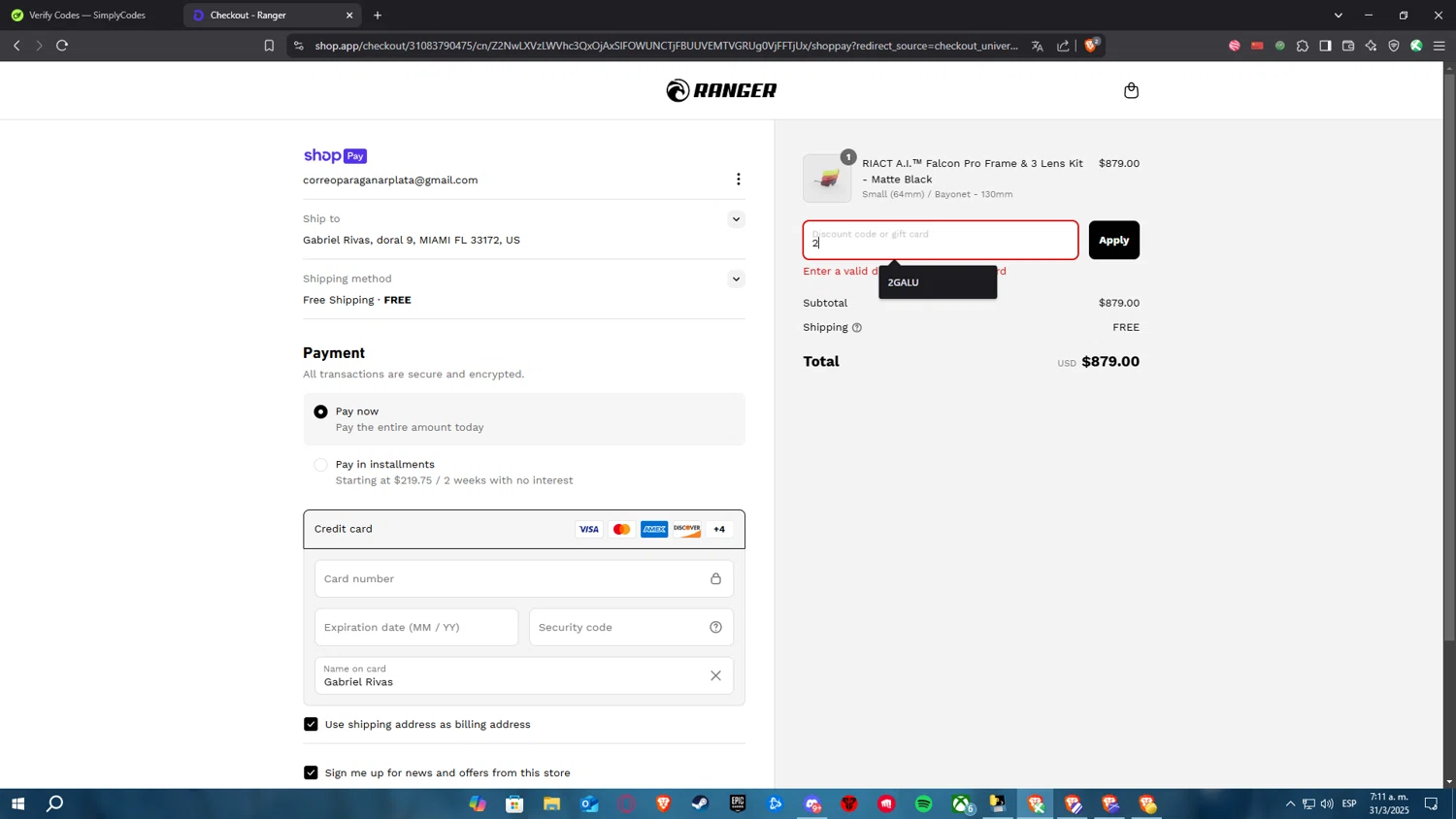Image resolution: width=1456 pixels, height=819 pixels.
Task: Close the Checkout - Ranger tab
Action: click(x=349, y=16)
